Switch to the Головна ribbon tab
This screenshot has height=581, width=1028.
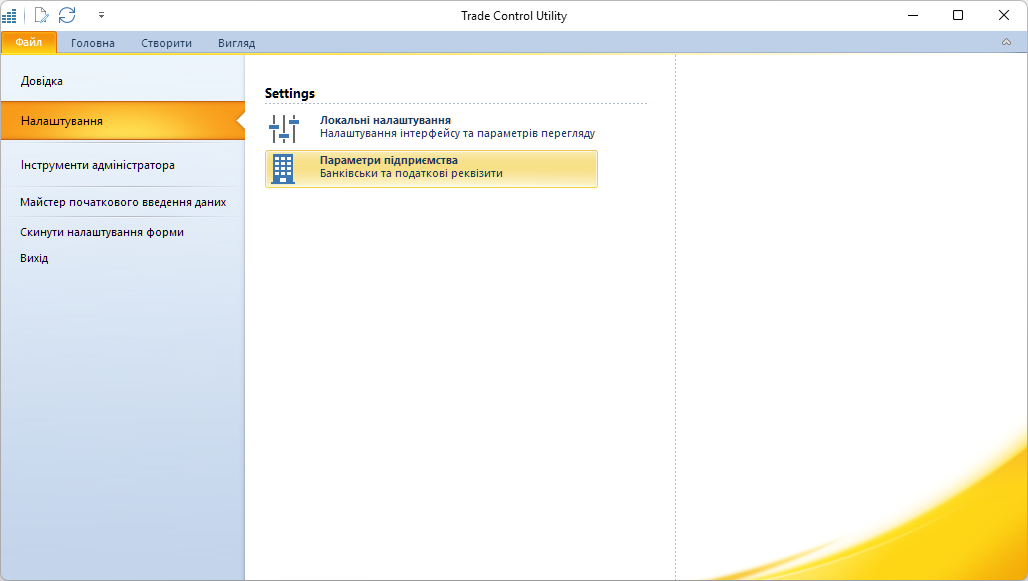(93, 43)
